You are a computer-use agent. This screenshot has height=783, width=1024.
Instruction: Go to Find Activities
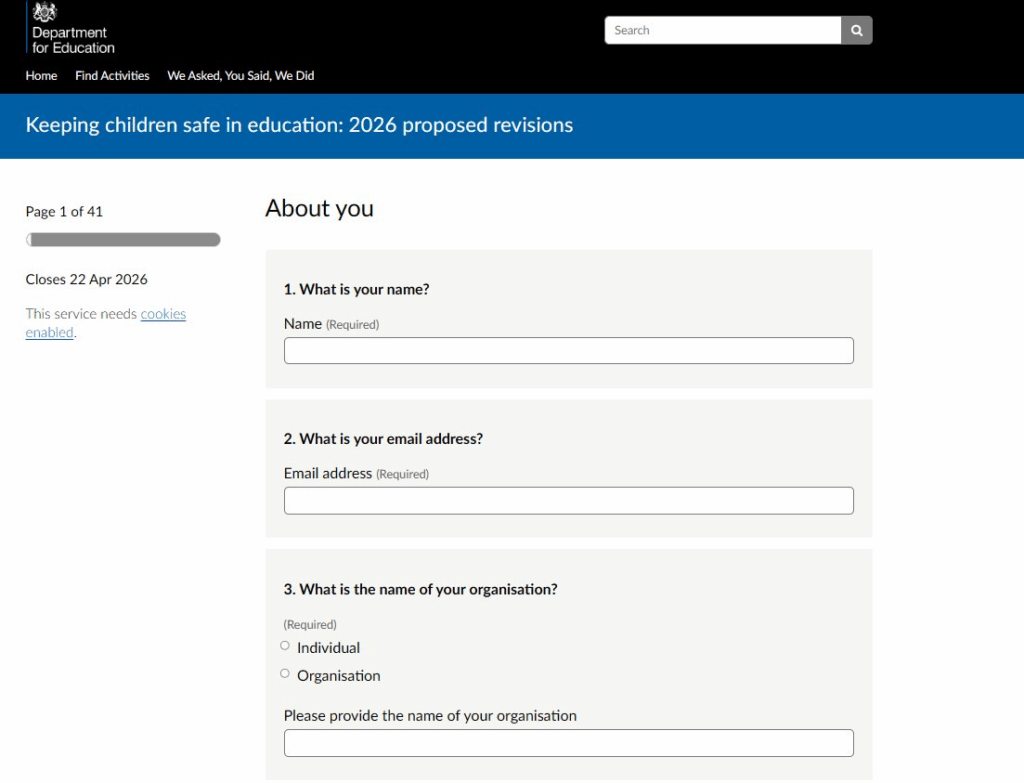(112, 76)
